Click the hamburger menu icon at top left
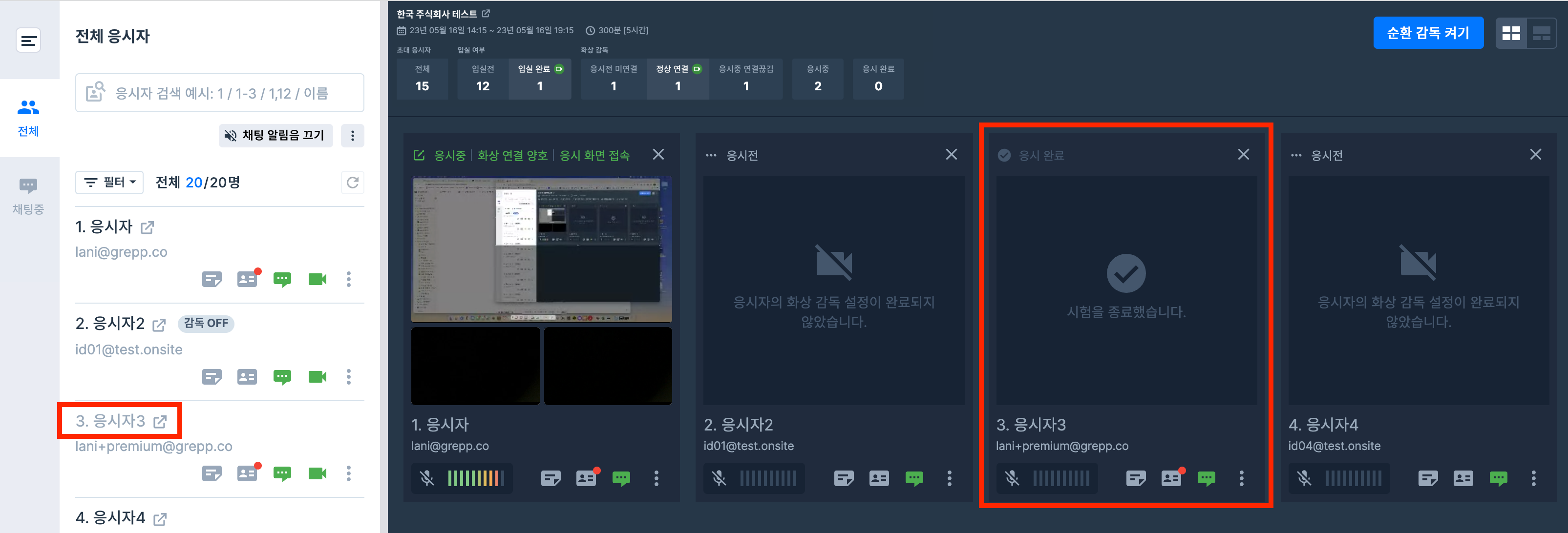The height and width of the screenshot is (533, 1568). (29, 41)
